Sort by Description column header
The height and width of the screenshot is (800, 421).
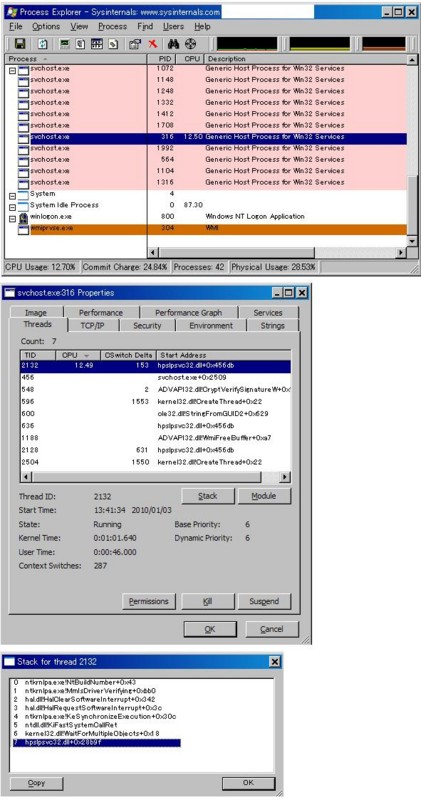click(305, 59)
